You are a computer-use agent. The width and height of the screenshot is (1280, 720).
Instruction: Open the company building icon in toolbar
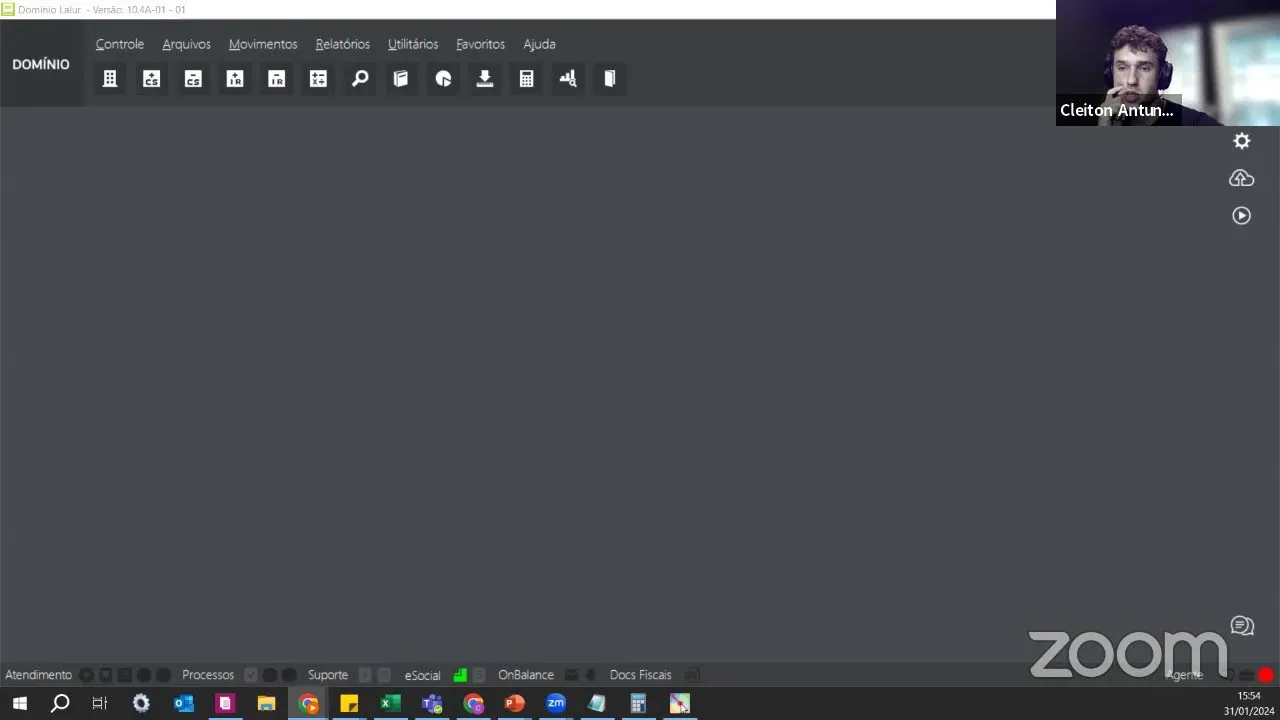(x=110, y=79)
